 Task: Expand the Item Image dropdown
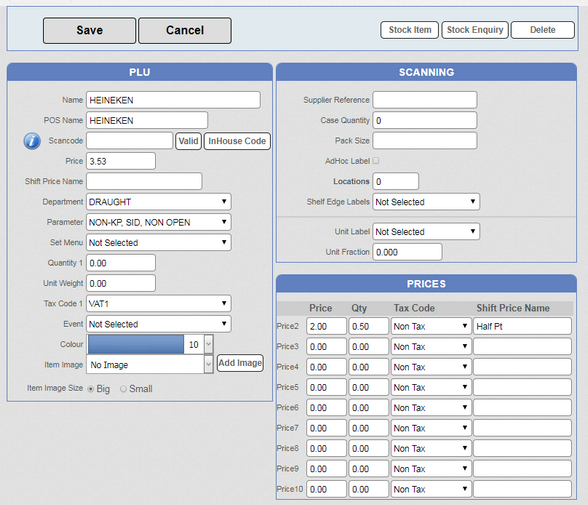[x=208, y=364]
